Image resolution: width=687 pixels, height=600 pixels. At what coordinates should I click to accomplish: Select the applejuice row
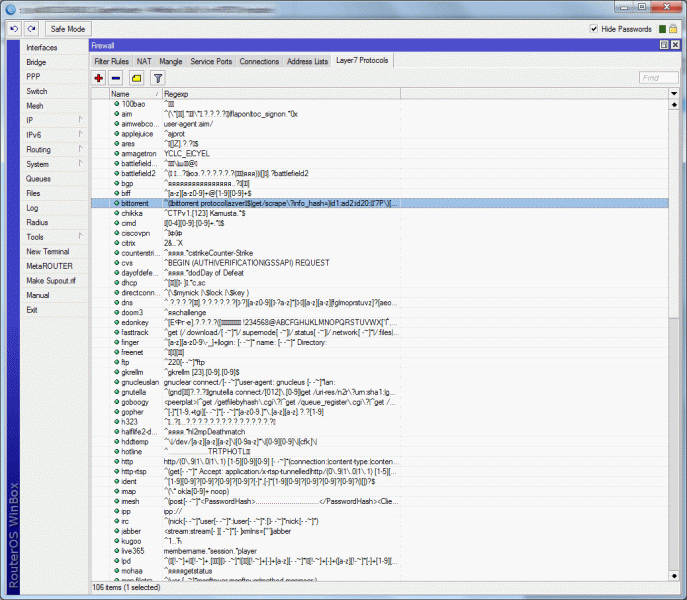(380, 134)
